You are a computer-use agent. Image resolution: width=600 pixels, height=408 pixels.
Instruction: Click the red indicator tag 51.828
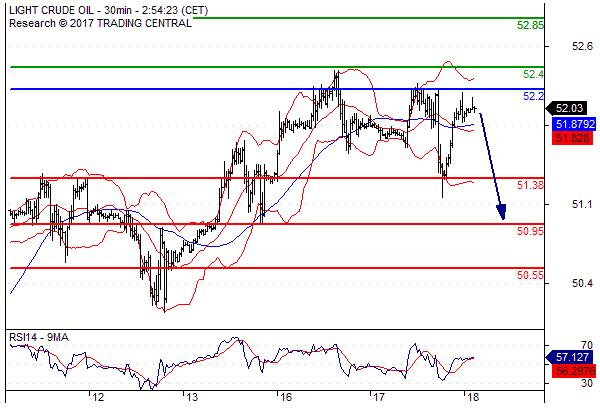tap(572, 138)
